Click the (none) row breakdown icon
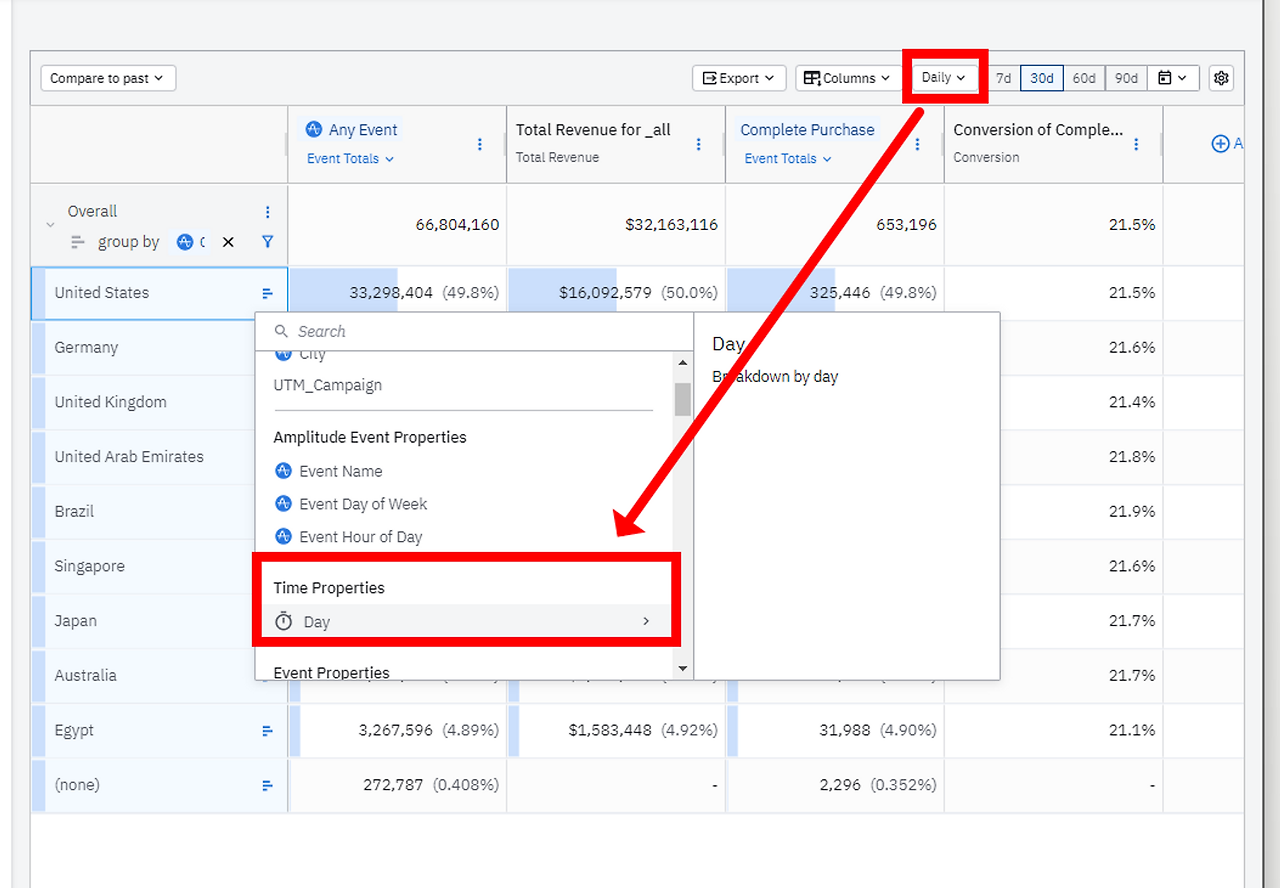 (x=267, y=786)
